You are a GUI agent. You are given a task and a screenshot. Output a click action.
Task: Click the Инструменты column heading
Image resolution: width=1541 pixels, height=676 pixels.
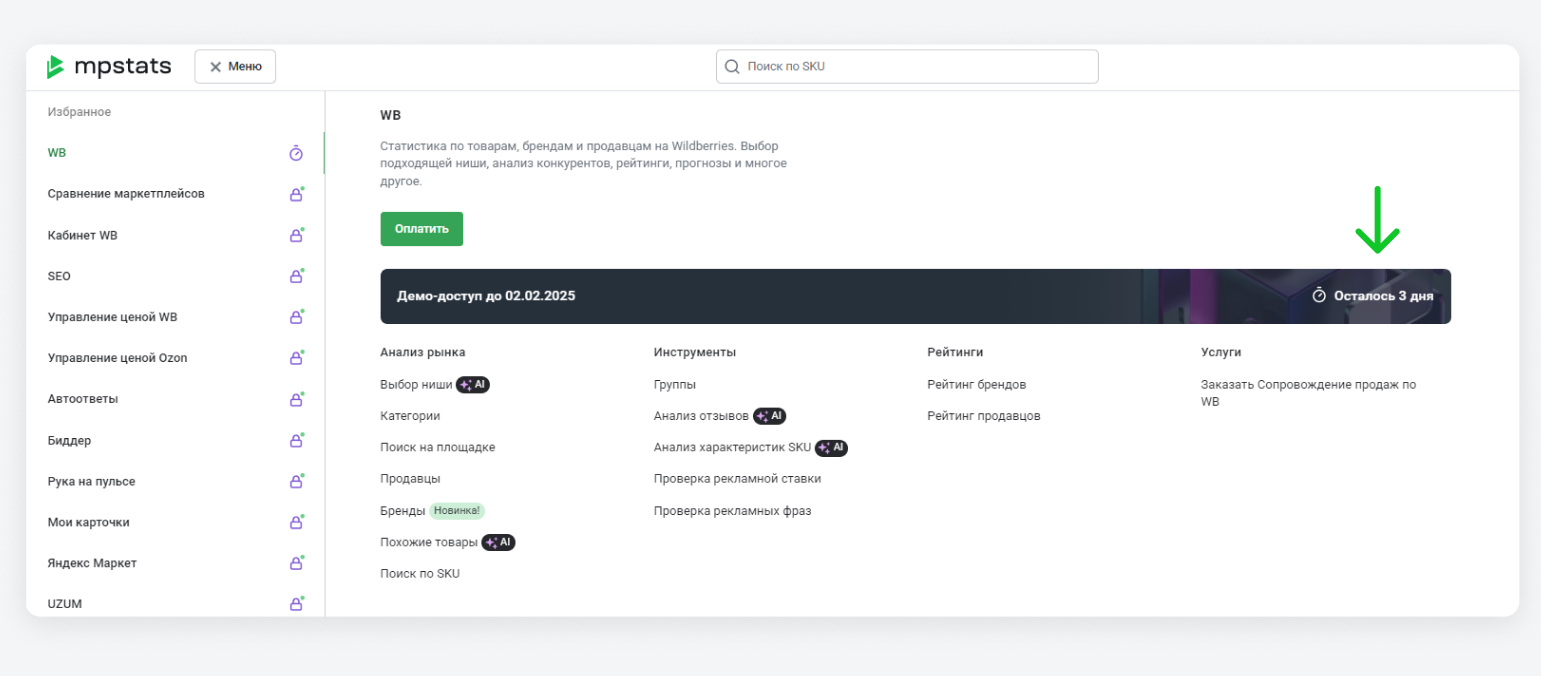tap(695, 352)
